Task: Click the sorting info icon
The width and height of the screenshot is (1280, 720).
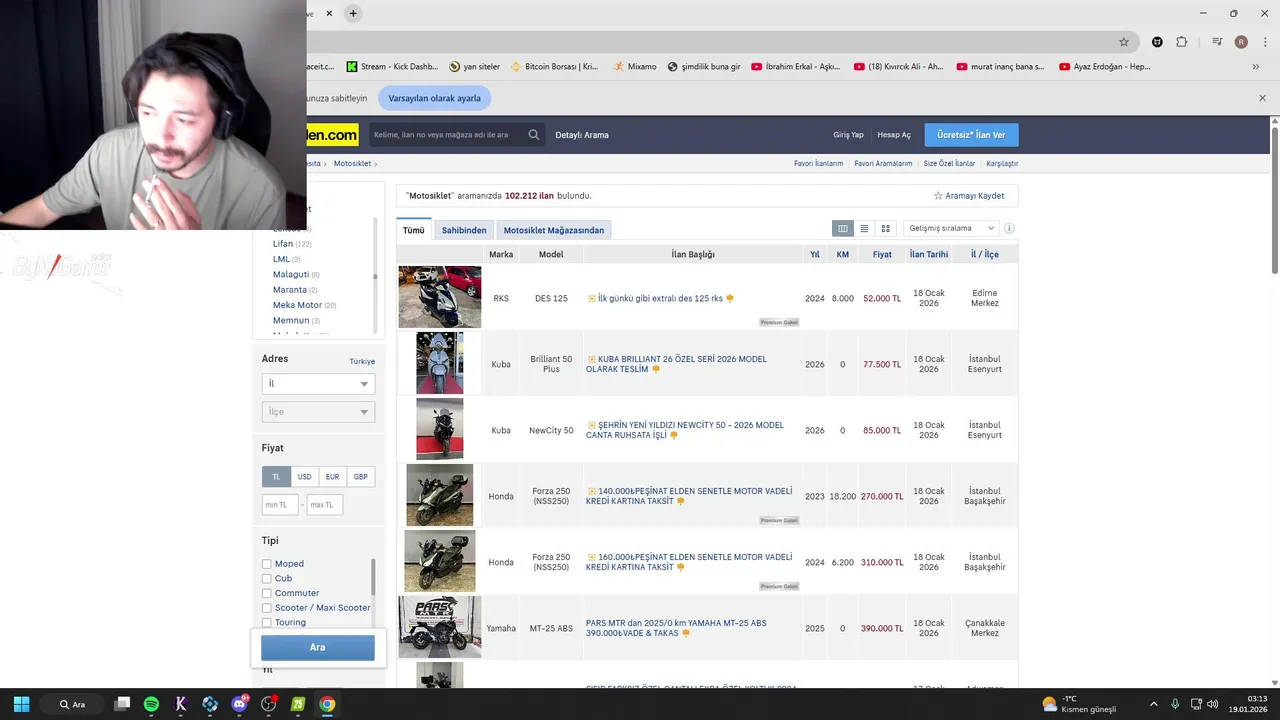Action: [x=1009, y=229]
